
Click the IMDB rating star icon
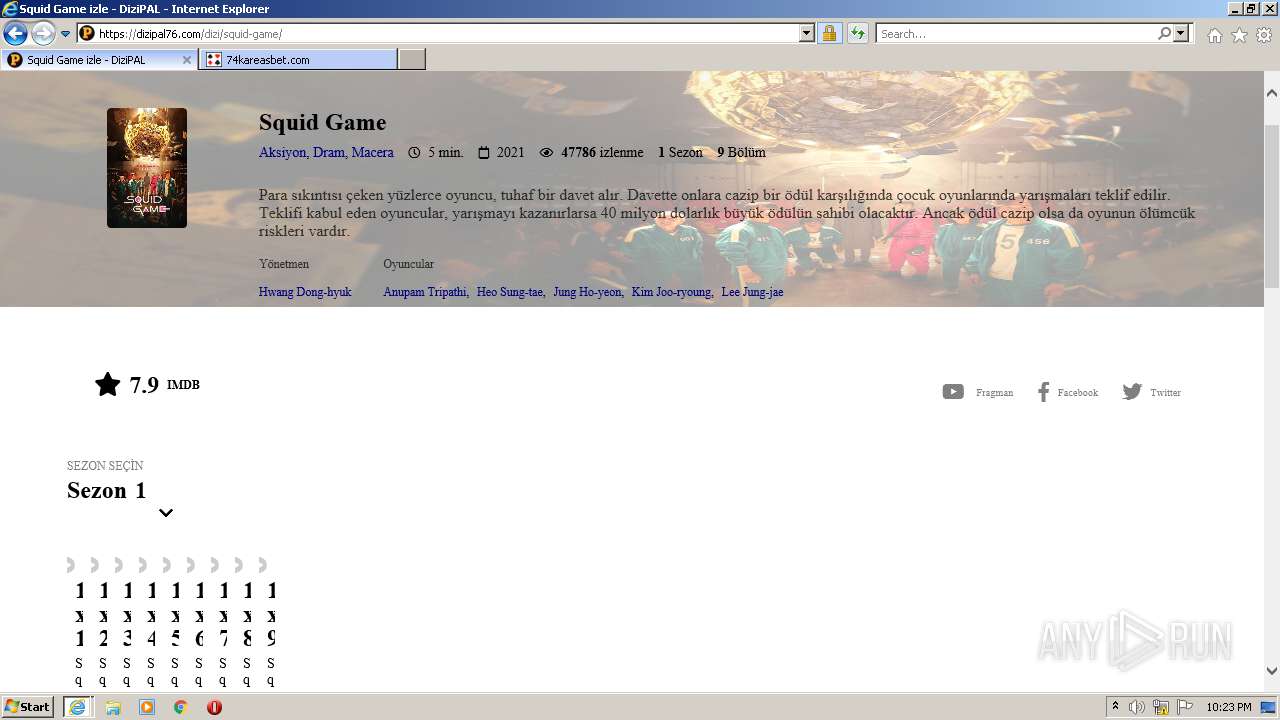pos(108,384)
